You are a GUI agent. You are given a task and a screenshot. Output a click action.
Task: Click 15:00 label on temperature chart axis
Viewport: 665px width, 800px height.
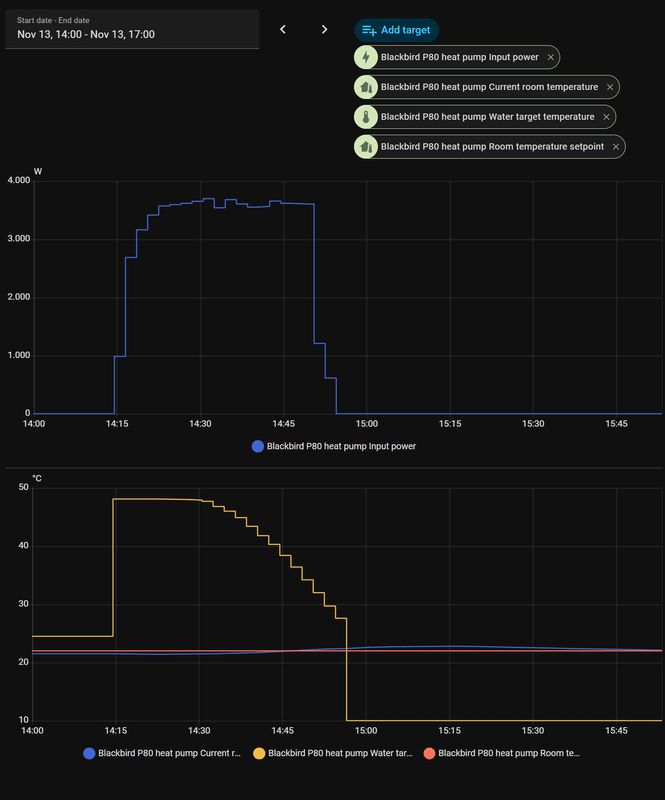click(x=366, y=731)
